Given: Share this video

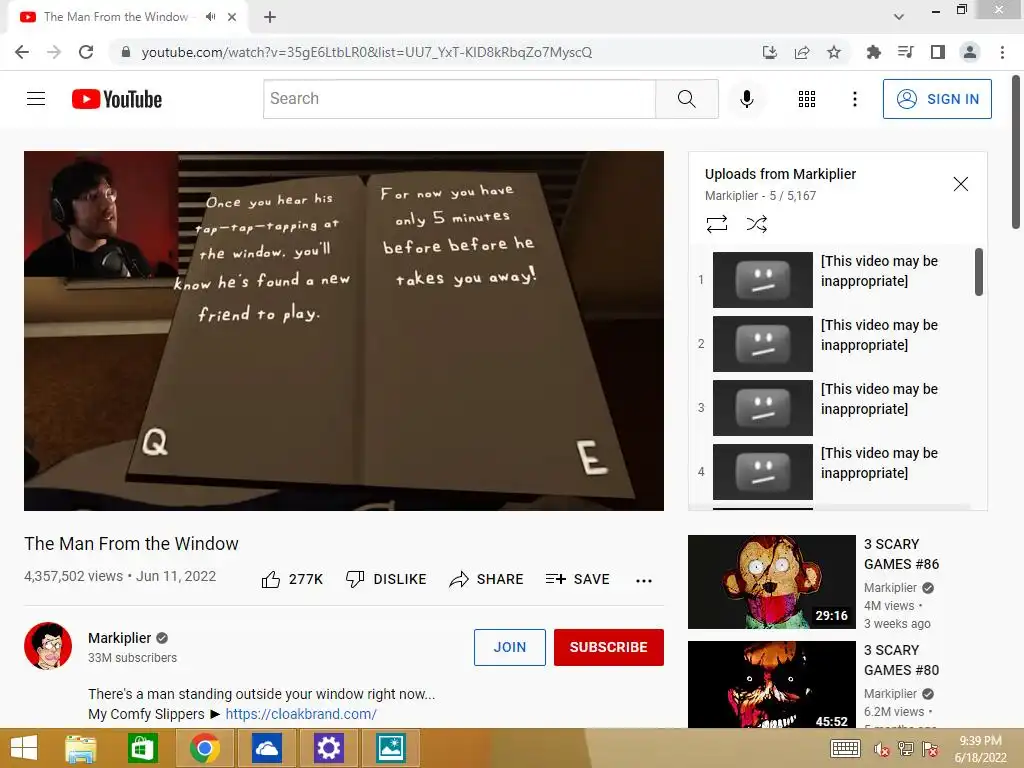Looking at the screenshot, I should [486, 579].
